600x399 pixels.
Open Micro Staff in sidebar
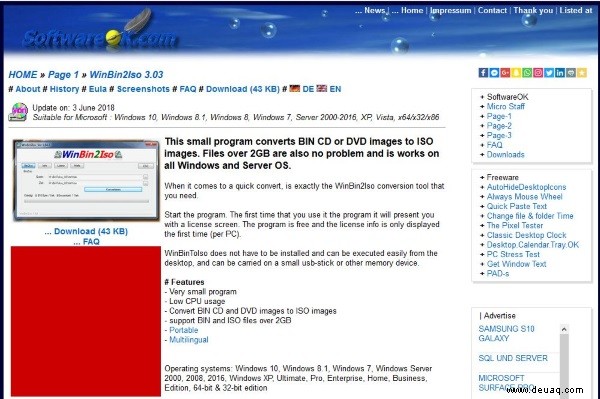coord(505,107)
